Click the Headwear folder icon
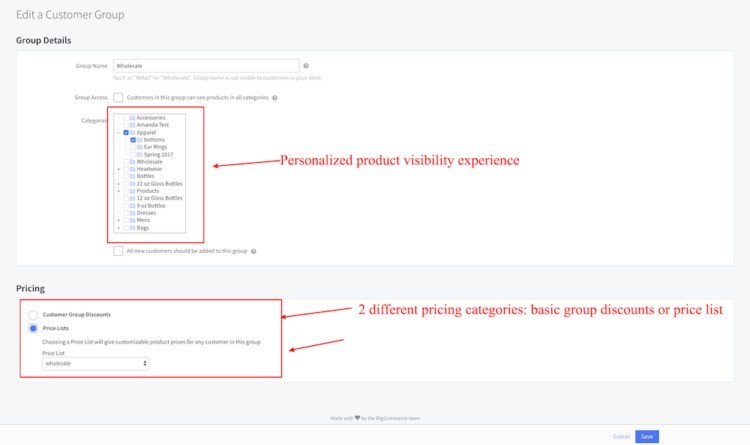 pyautogui.click(x=132, y=169)
